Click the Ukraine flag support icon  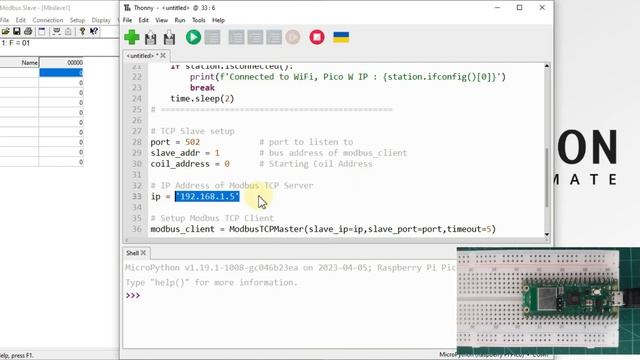[341, 37]
